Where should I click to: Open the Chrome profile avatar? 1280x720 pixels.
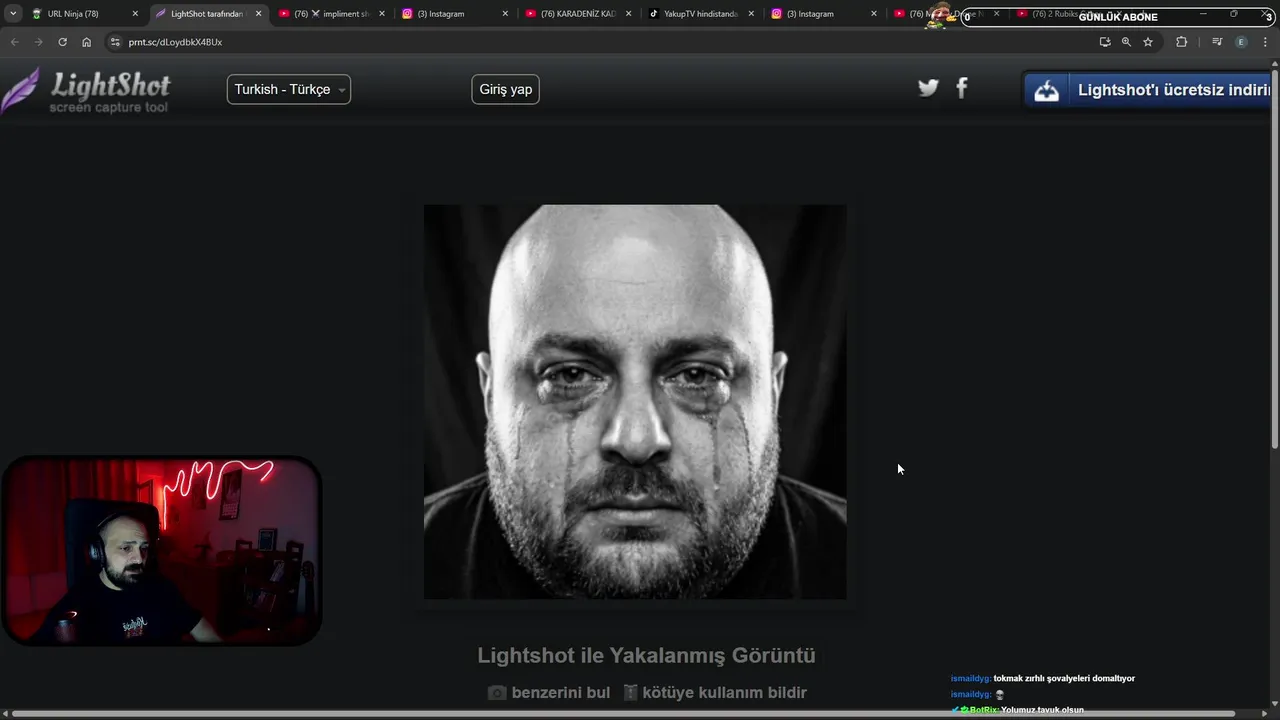(x=1241, y=42)
